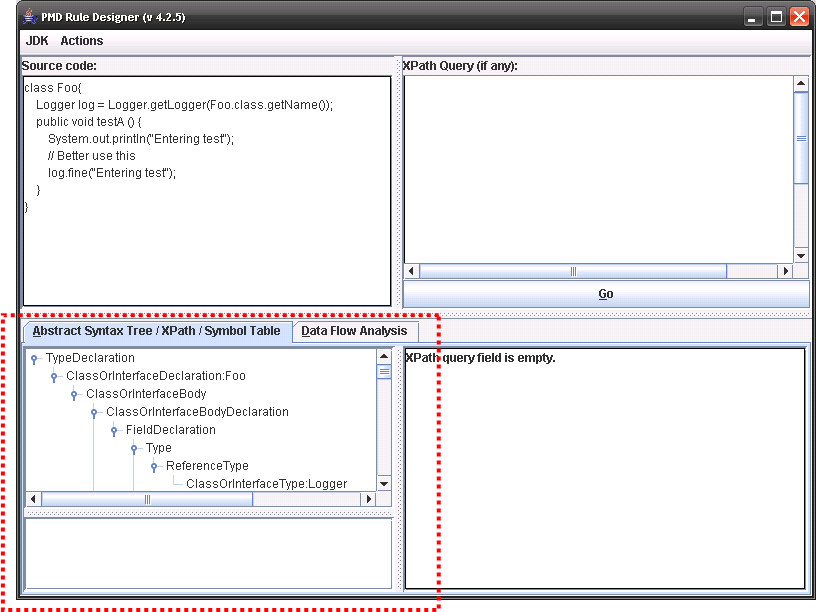Viewport: 816px width, 612px height.
Task: Click the Go button to run the query
Action: click(605, 293)
